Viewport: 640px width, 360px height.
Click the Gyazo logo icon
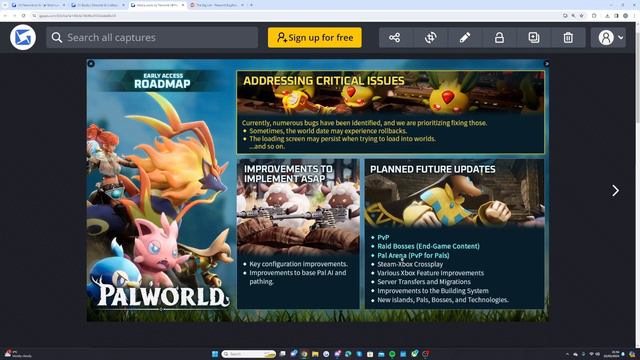[x=23, y=38]
